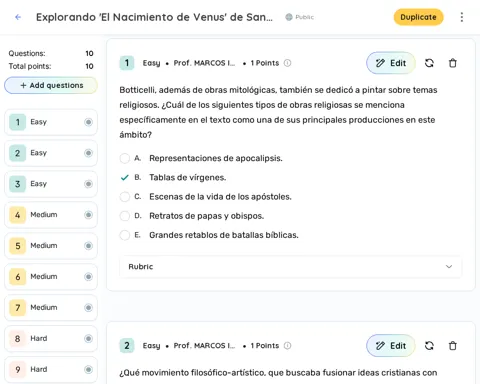Click the target icon on sidebar item 8
This screenshot has width=480, height=384.
point(88,339)
